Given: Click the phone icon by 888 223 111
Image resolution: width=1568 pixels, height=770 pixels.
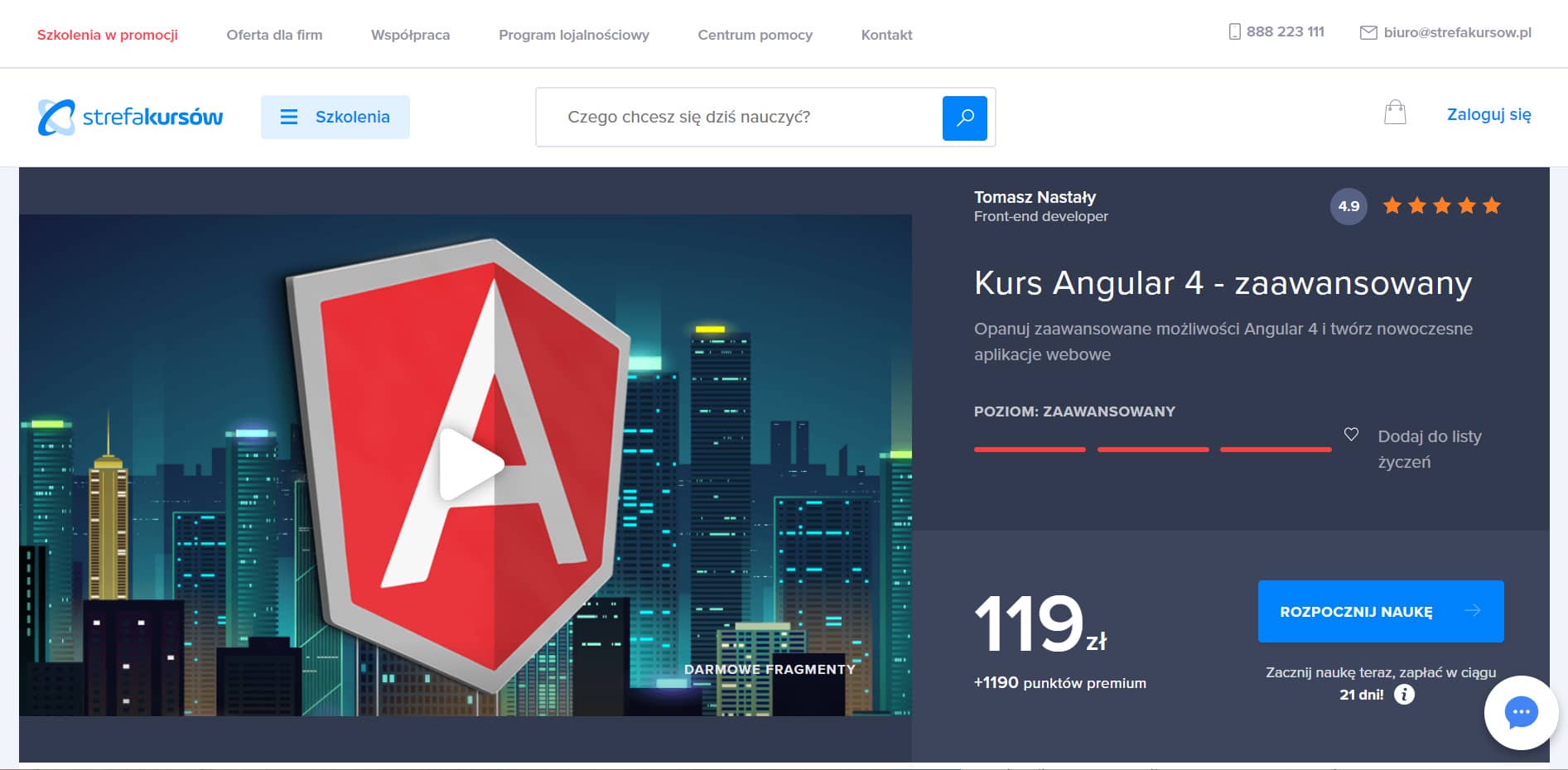Looking at the screenshot, I should pos(1234,32).
